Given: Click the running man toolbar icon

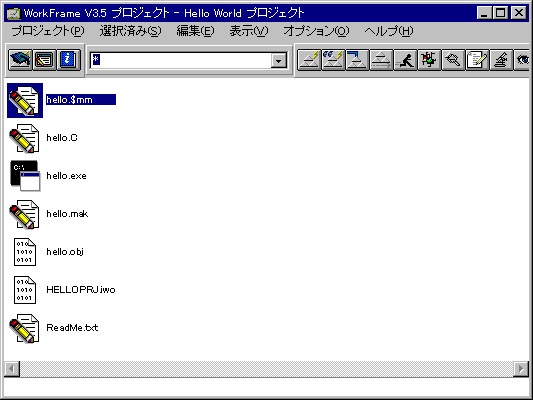Looking at the screenshot, I should (405, 60).
